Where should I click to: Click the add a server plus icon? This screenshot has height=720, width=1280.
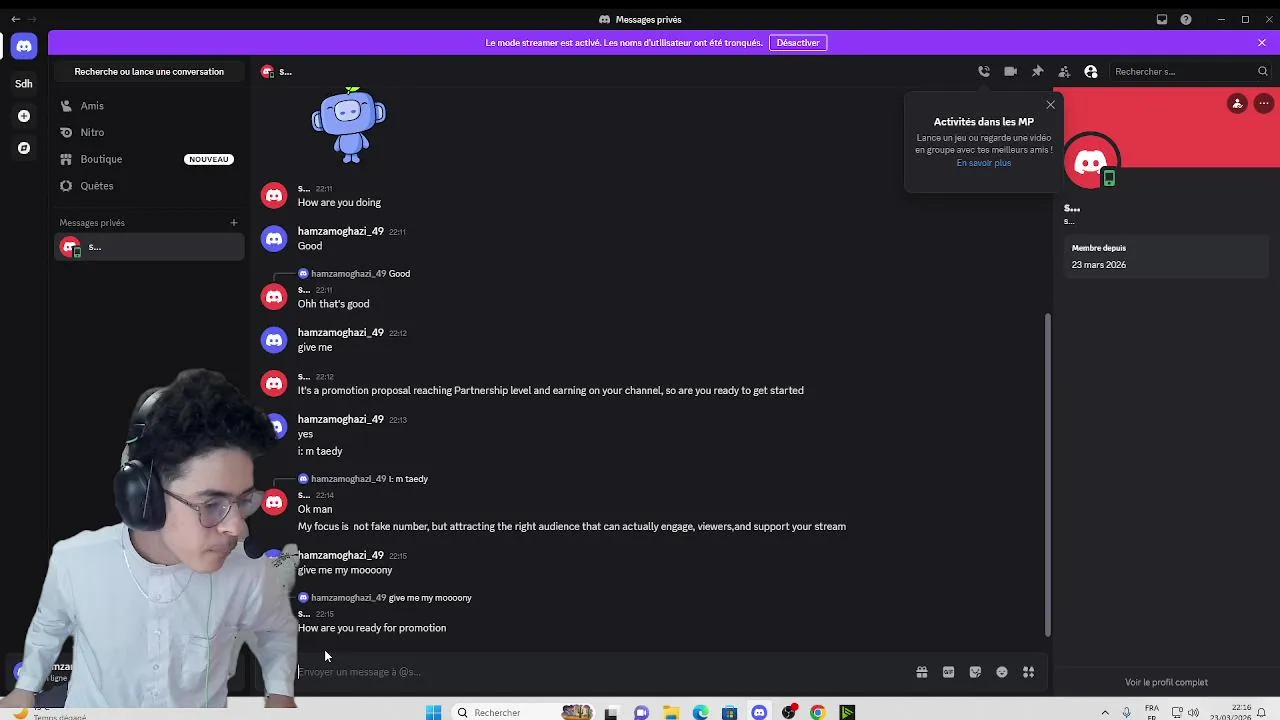pyautogui.click(x=24, y=116)
